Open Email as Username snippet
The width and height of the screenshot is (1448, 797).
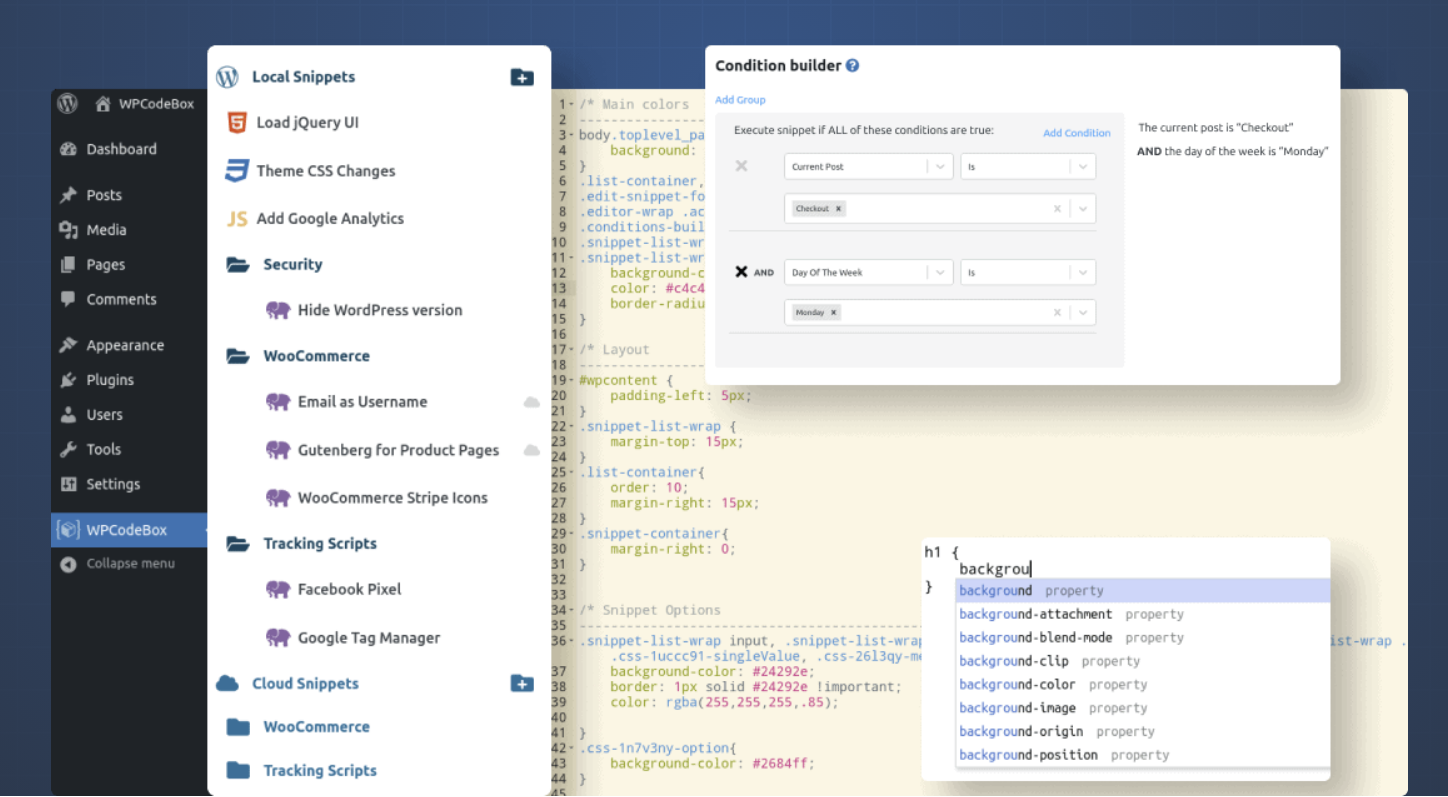click(x=362, y=402)
